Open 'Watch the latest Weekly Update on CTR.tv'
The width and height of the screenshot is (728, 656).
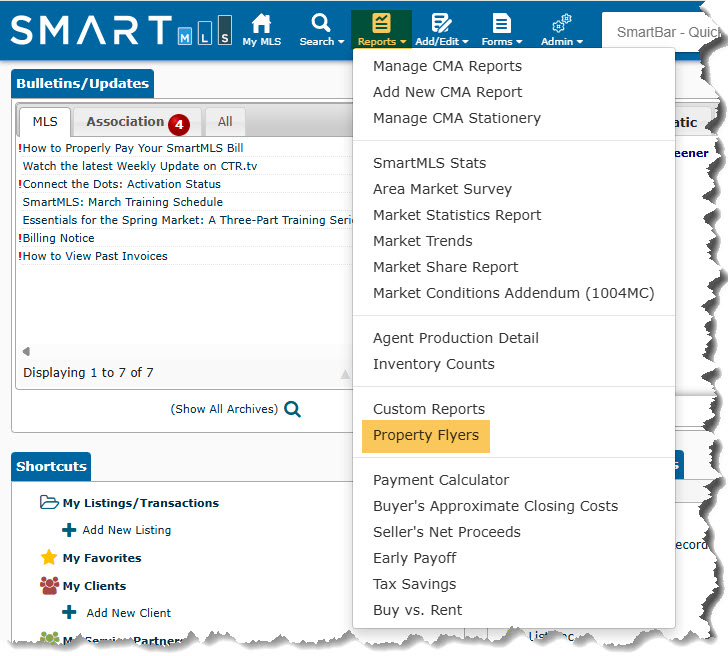click(x=140, y=166)
